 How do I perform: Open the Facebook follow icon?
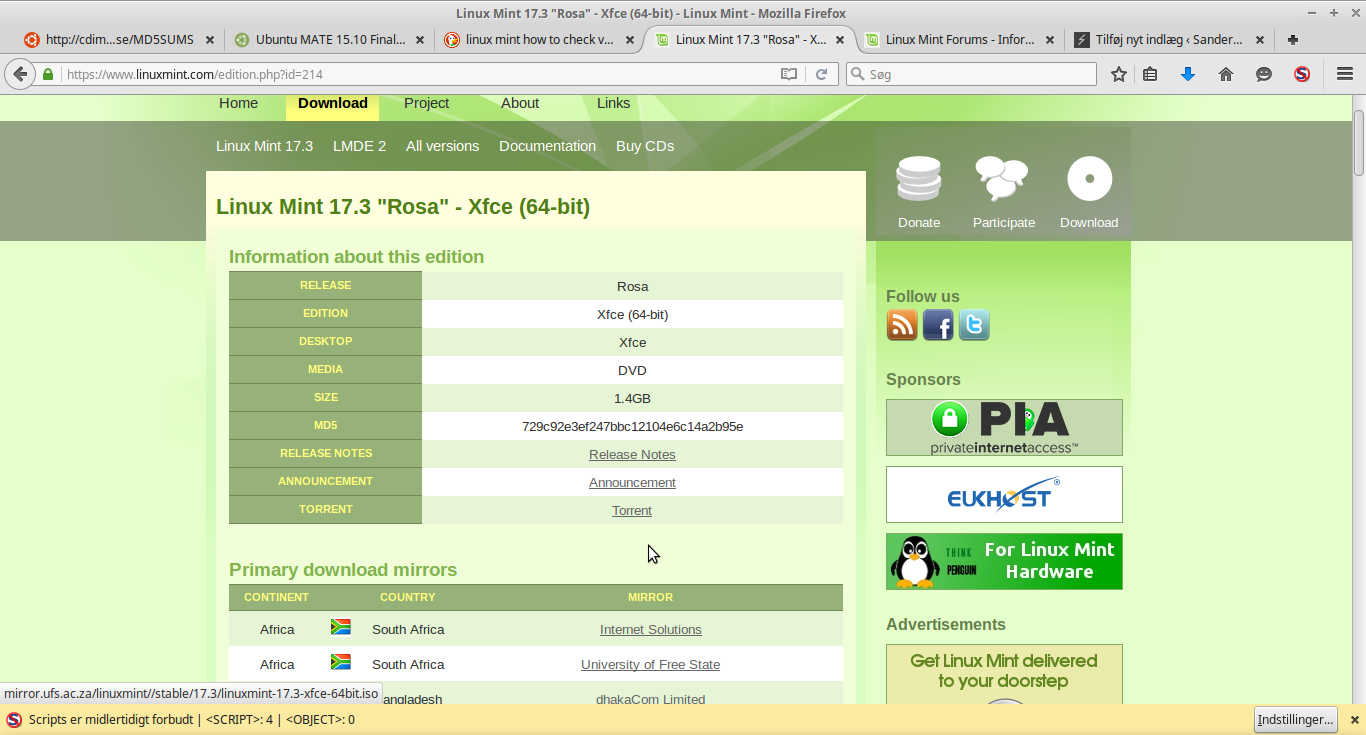point(938,325)
